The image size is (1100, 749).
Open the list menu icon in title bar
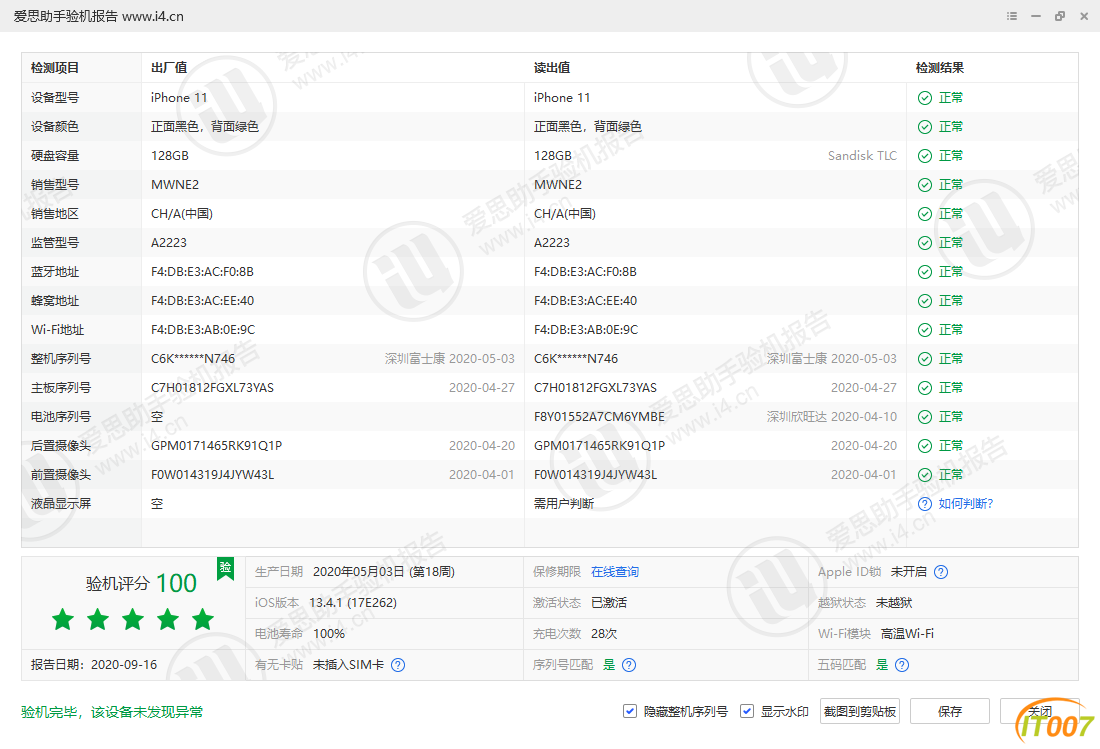1012,16
